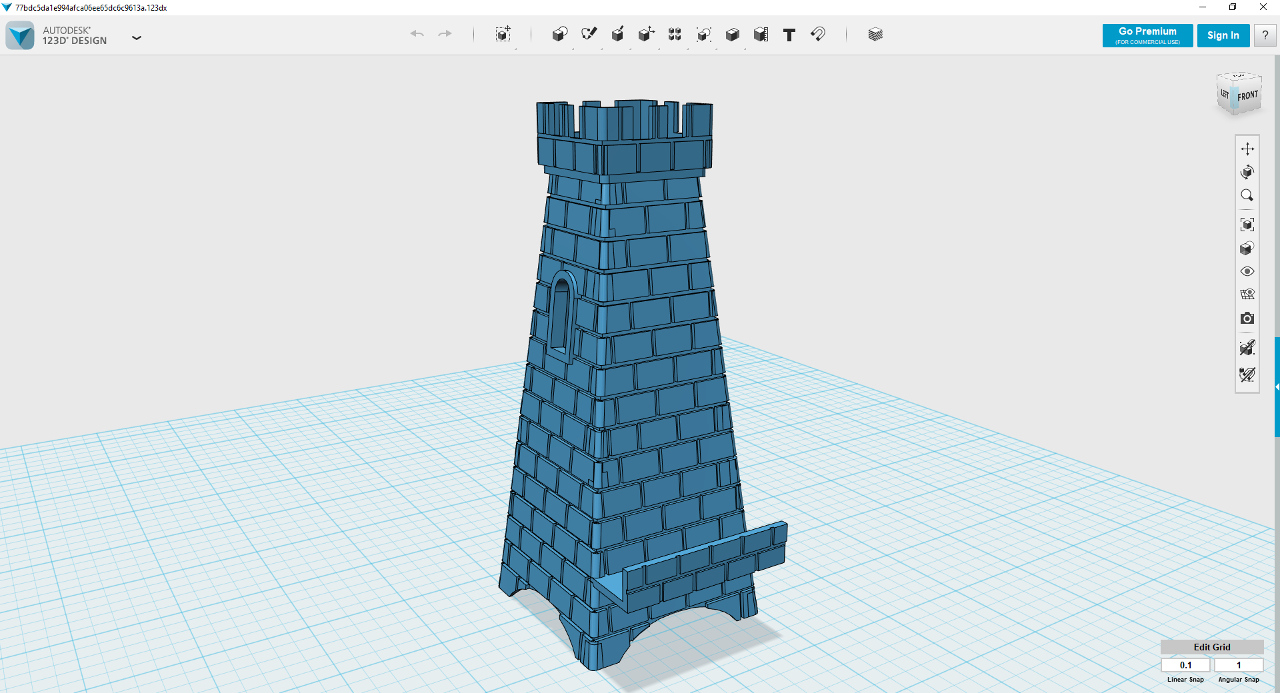The image size is (1280, 693).
Task: Click the Redo arrow
Action: [x=445, y=34]
